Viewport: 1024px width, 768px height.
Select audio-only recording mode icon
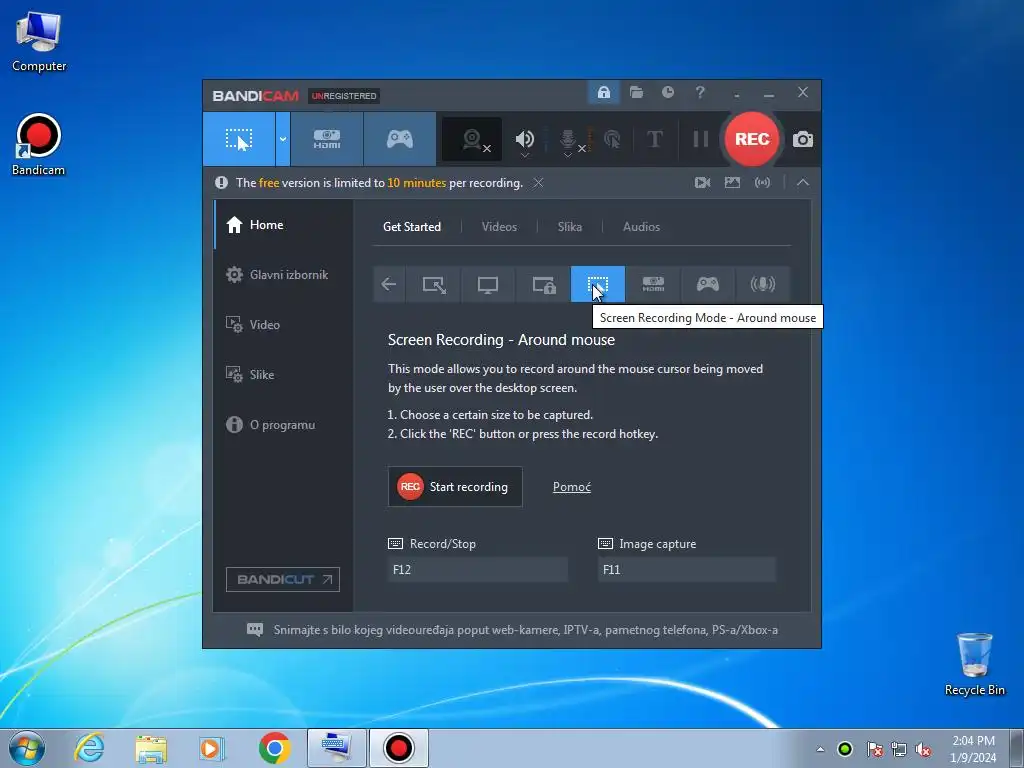(x=762, y=284)
